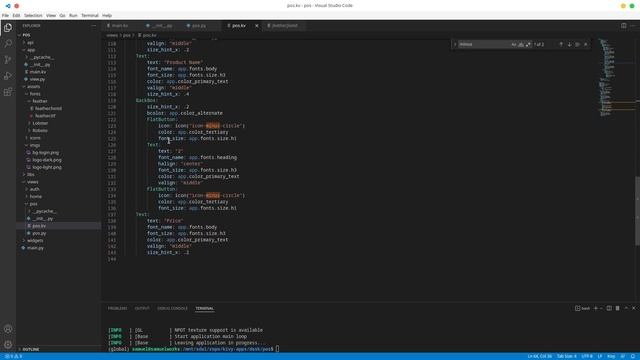Click Ln Col indicator in status bar
Screen dimensions: 640x360
click(x=540, y=356)
